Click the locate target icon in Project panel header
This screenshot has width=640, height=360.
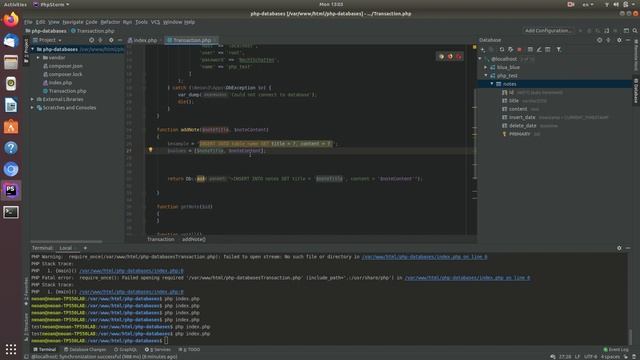(x=91, y=40)
